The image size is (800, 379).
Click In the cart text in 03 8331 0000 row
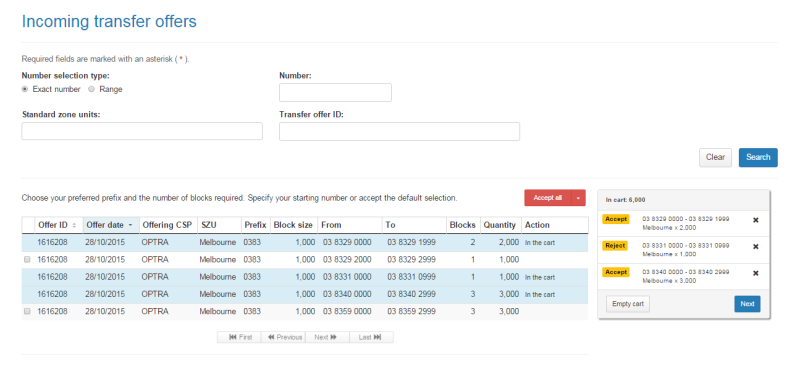(x=540, y=277)
